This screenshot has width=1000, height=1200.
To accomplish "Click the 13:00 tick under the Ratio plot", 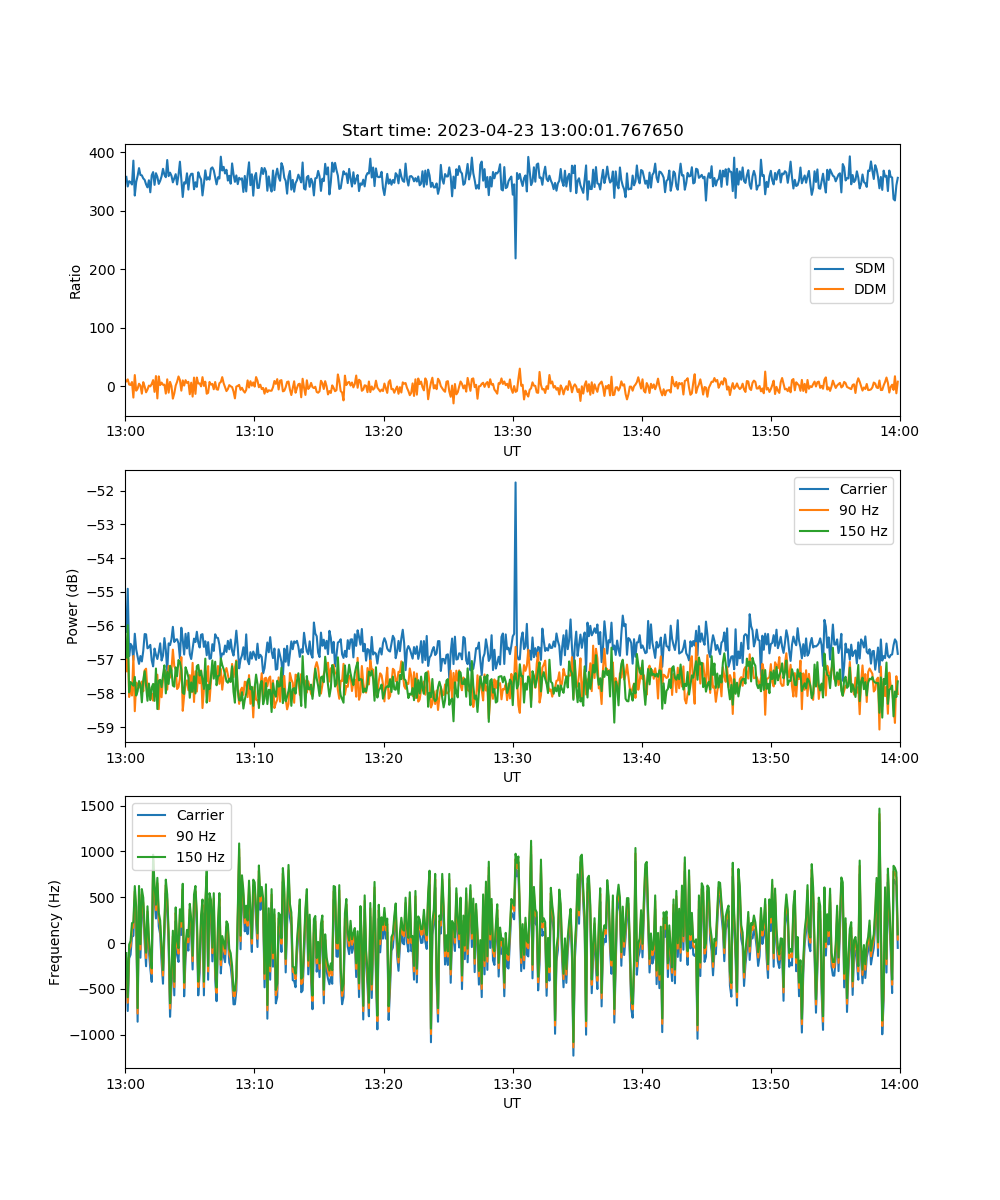I will coord(125,431).
